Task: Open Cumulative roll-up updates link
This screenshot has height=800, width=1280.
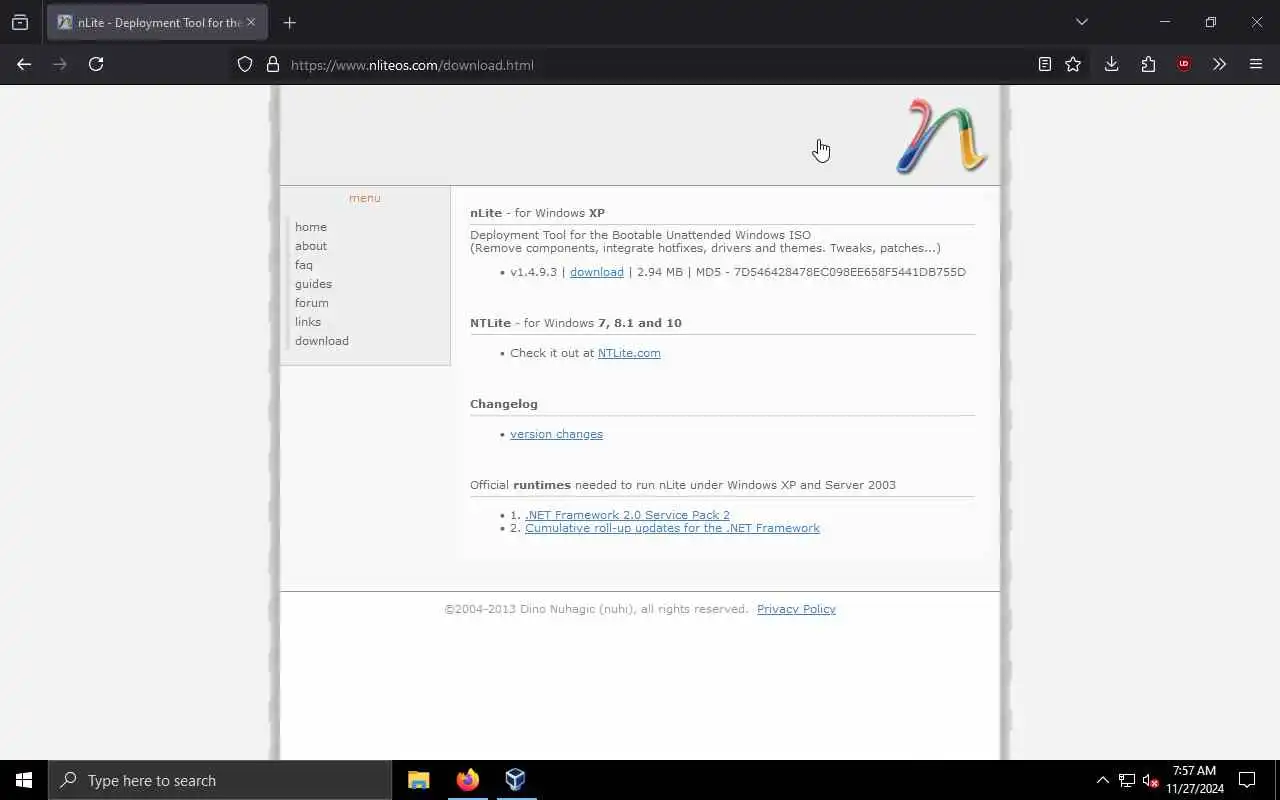Action: [672, 528]
